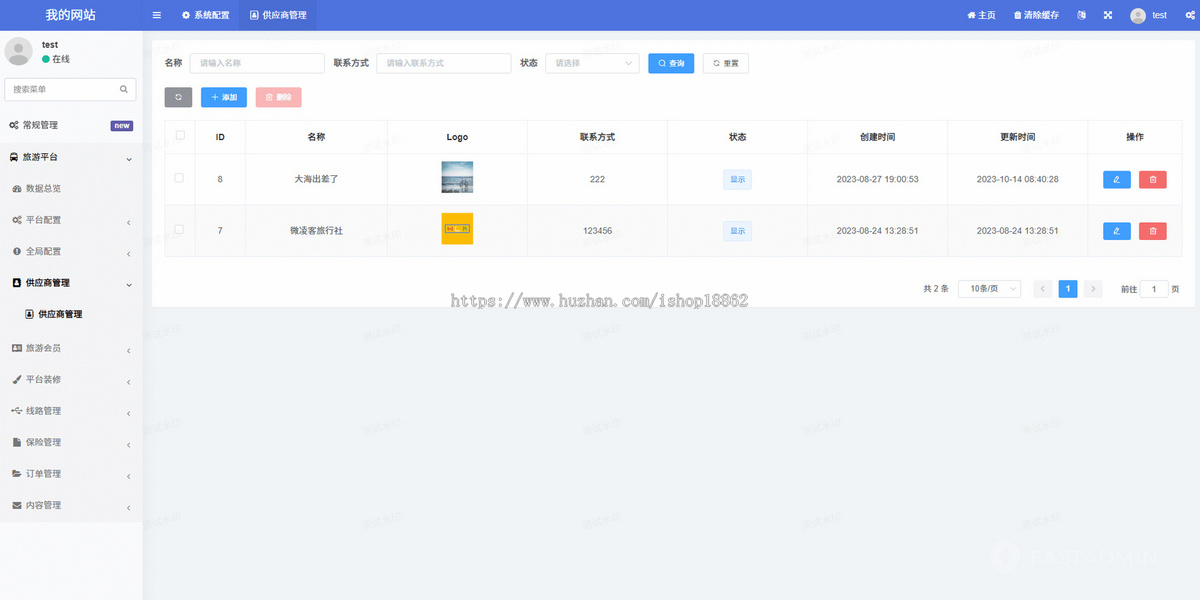Viewport: 1200px width, 600px height.
Task: Click the refresh icon above the table
Action: tap(178, 97)
